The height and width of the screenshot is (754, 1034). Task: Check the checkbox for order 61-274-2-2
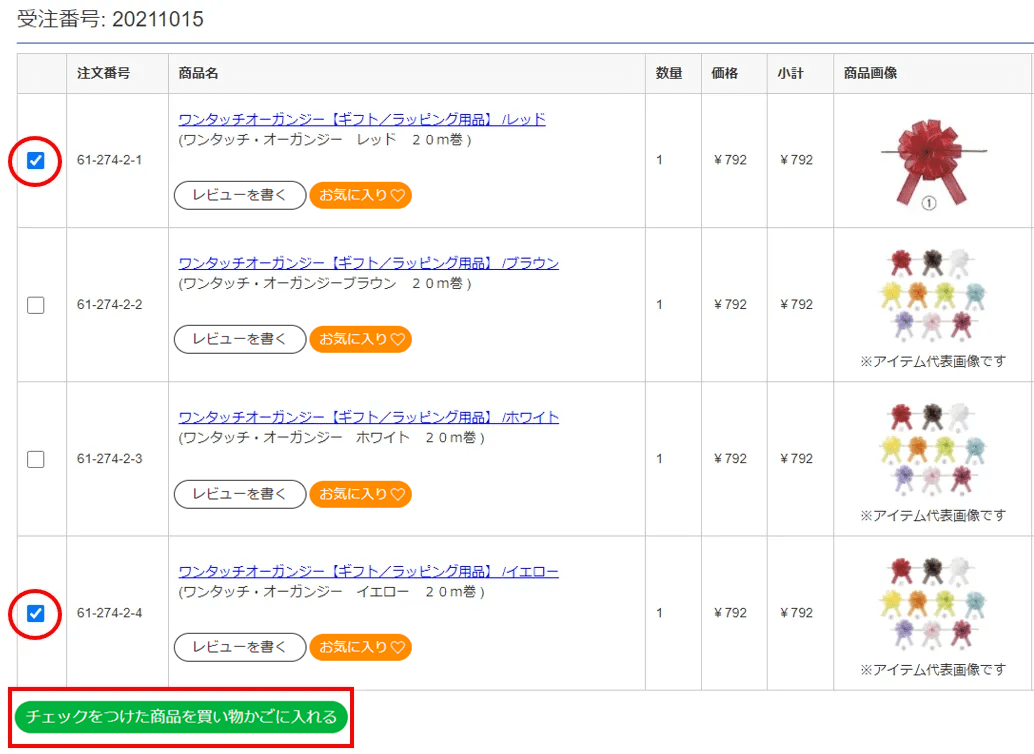[36, 306]
